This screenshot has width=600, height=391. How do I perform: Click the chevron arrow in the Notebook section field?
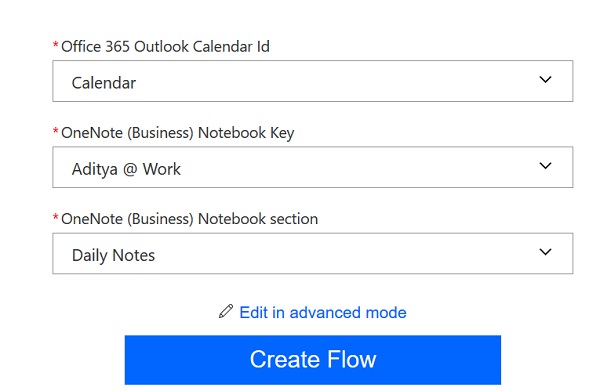tap(545, 252)
